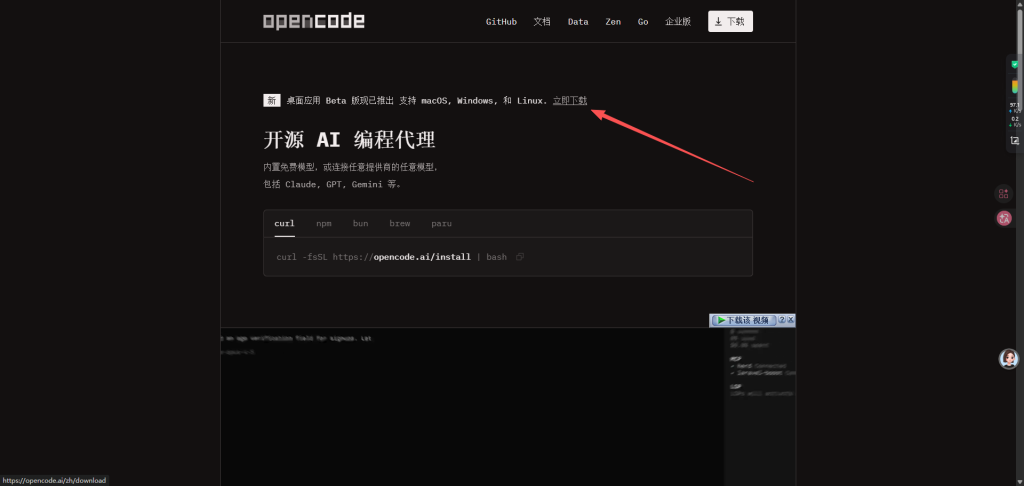Go to the Data page
The height and width of the screenshot is (486, 1024).
(578, 22)
